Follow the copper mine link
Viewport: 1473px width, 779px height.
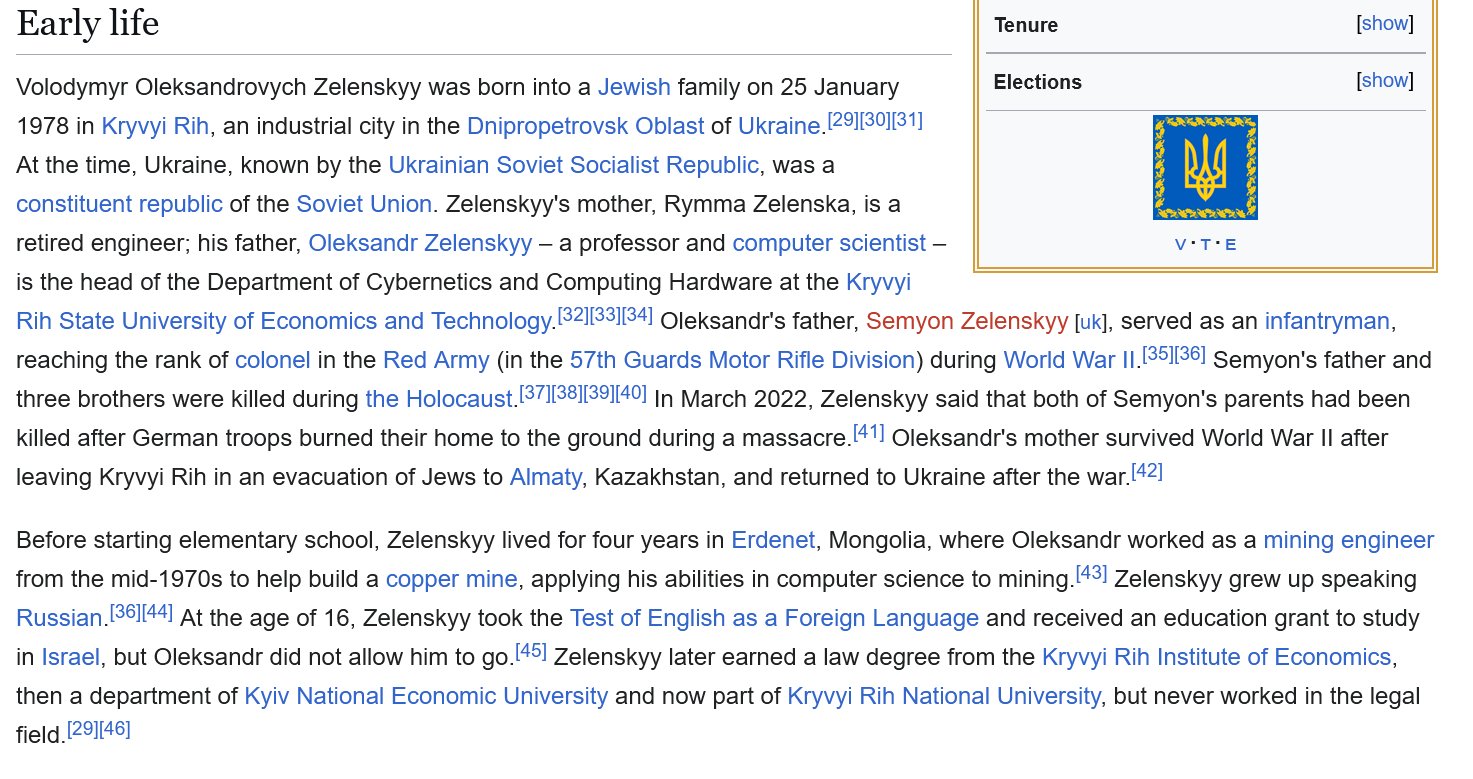point(452,579)
